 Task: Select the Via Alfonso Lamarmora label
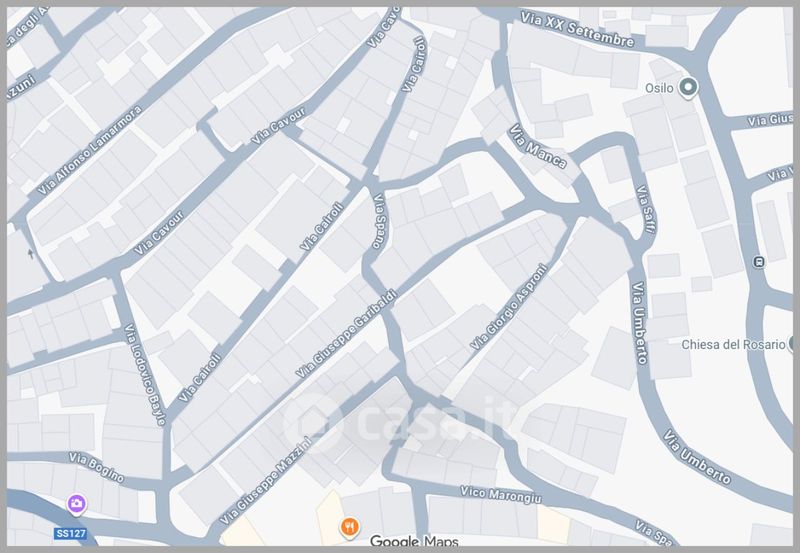coord(90,151)
